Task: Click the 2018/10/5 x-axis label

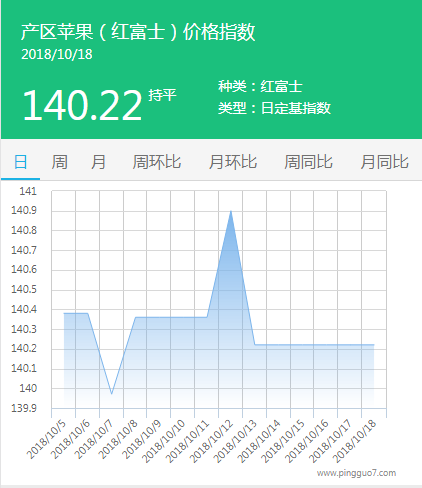Action: pos(47,440)
